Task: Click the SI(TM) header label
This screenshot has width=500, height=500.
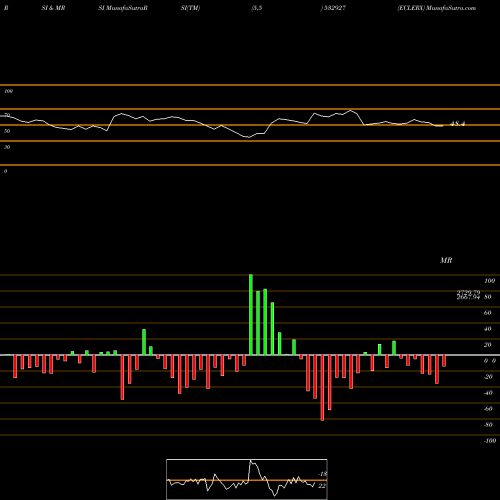Action: pyautogui.click(x=190, y=8)
